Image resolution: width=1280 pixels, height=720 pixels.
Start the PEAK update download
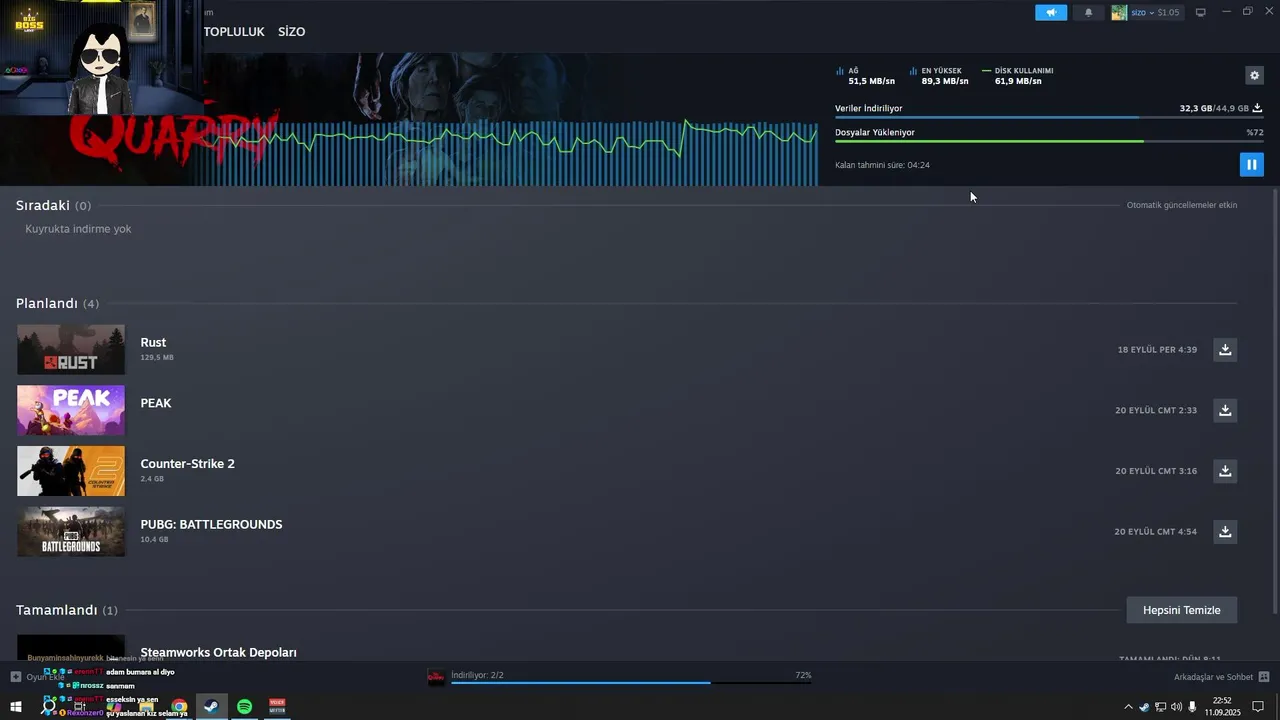1225,410
